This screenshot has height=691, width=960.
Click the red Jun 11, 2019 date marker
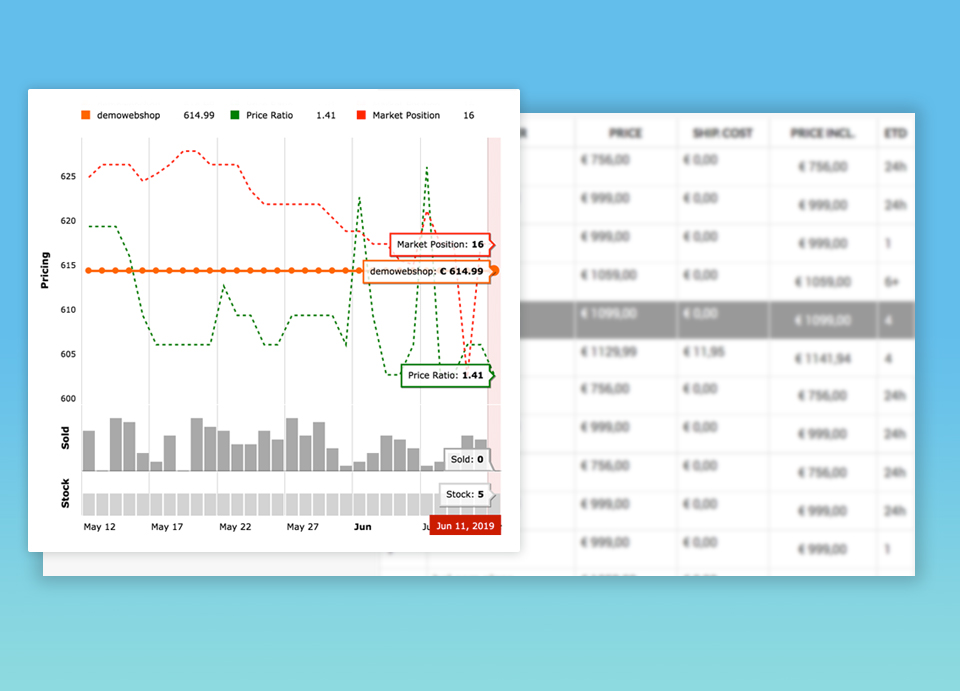coord(465,526)
